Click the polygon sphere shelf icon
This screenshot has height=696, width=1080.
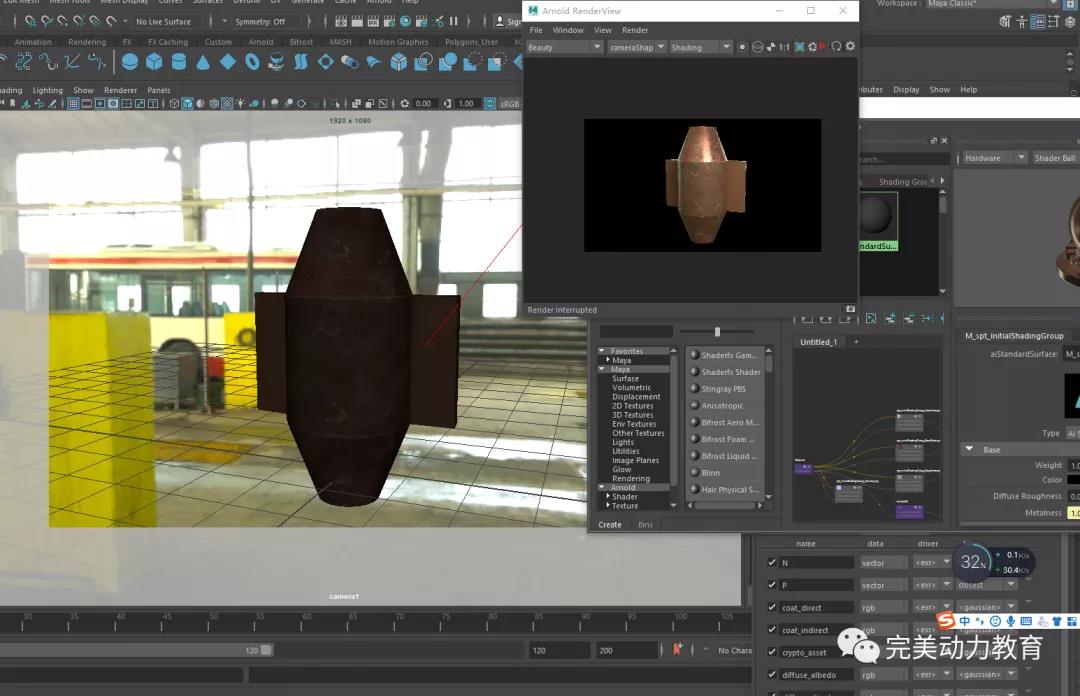(130, 62)
